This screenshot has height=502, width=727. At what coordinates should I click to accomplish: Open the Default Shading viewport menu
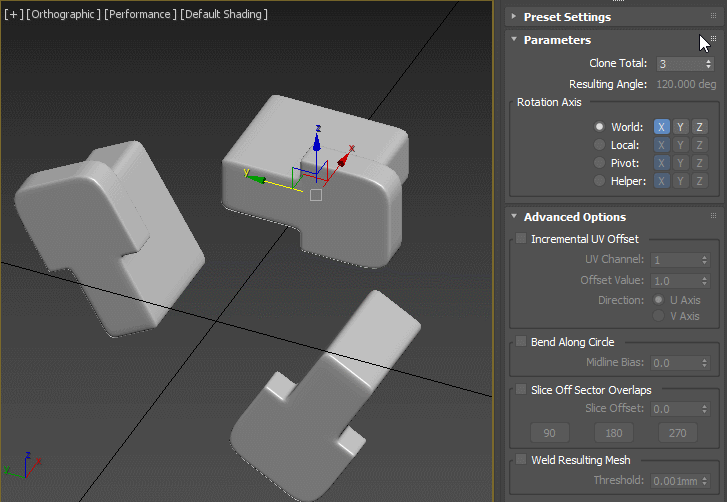click(224, 14)
